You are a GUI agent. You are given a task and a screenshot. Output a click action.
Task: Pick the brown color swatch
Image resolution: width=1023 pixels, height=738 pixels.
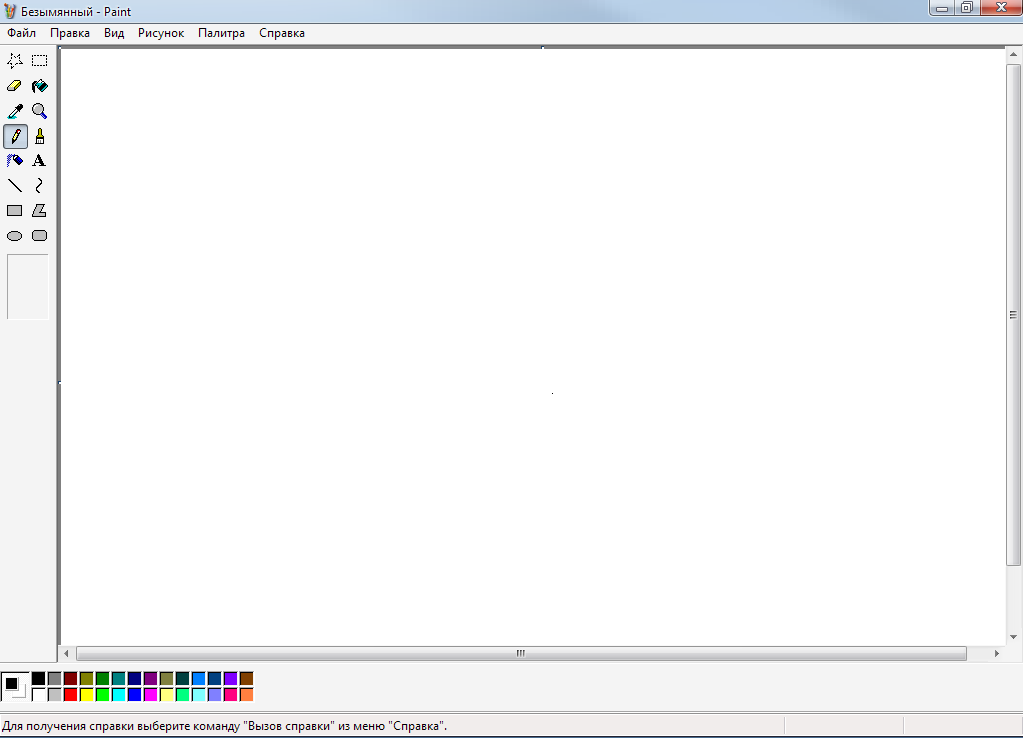coord(247,679)
